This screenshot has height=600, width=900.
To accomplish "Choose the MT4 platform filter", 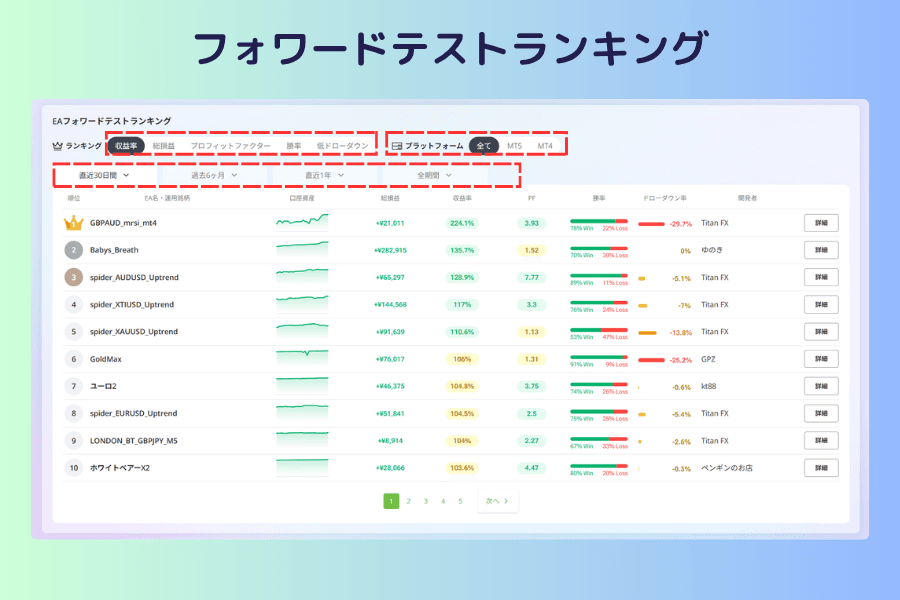I will pos(545,146).
